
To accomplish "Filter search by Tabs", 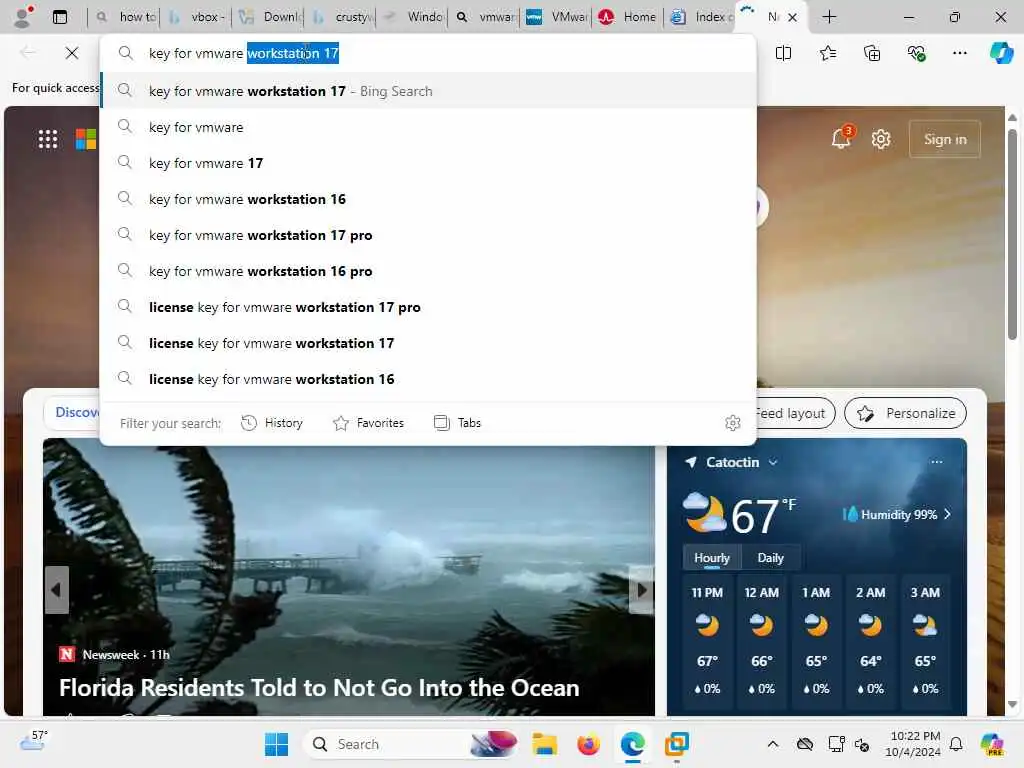I will click(x=457, y=423).
